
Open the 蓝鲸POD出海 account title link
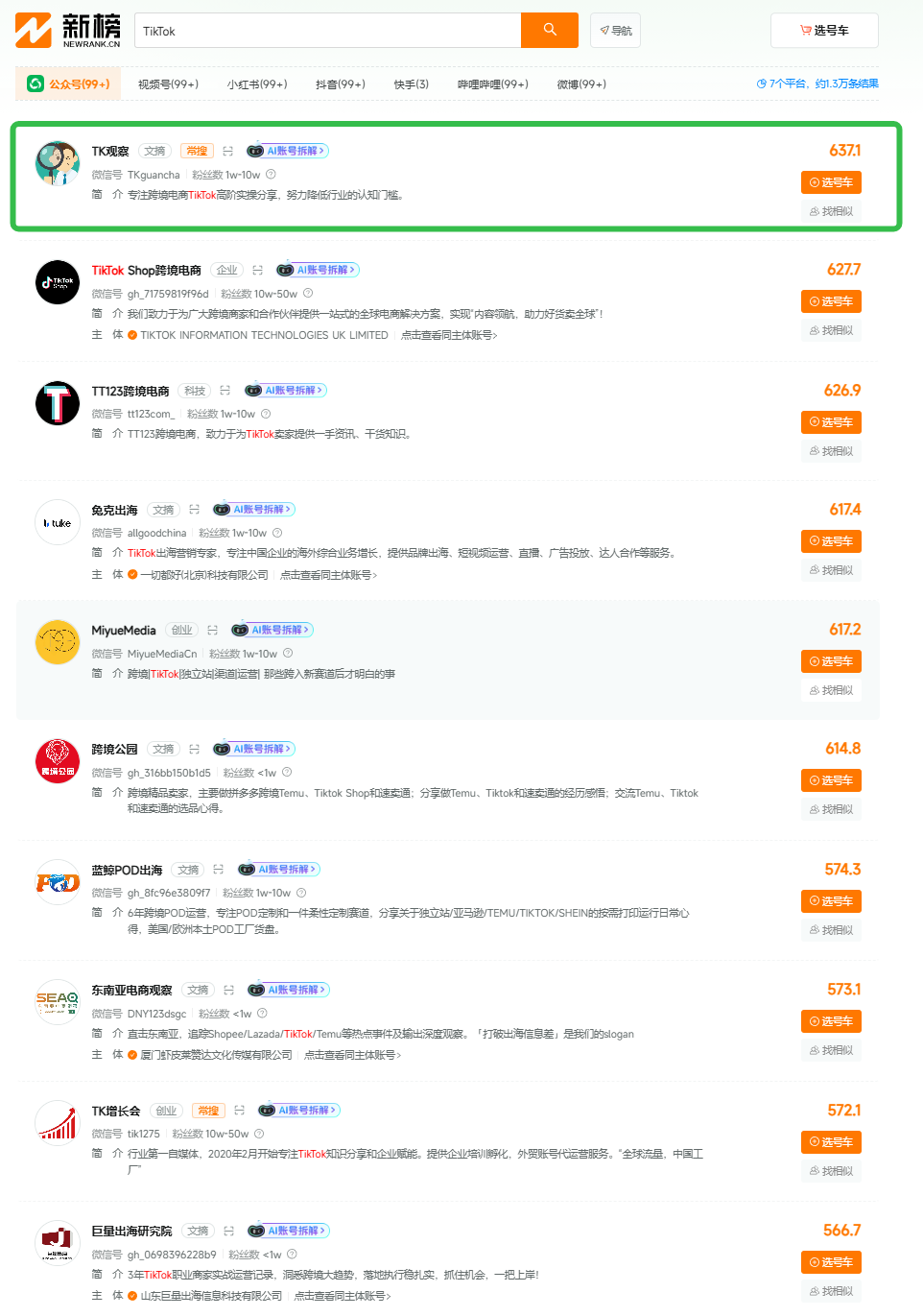coord(127,871)
